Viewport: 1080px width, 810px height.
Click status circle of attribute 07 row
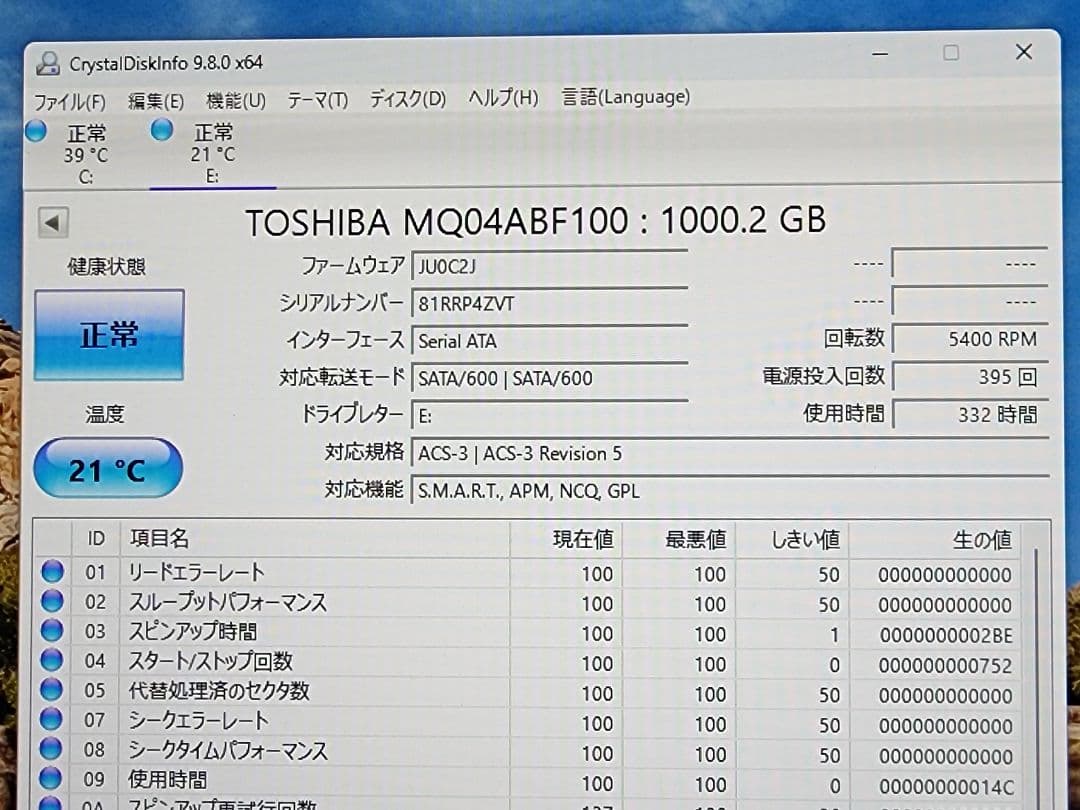pyautogui.click(x=51, y=719)
